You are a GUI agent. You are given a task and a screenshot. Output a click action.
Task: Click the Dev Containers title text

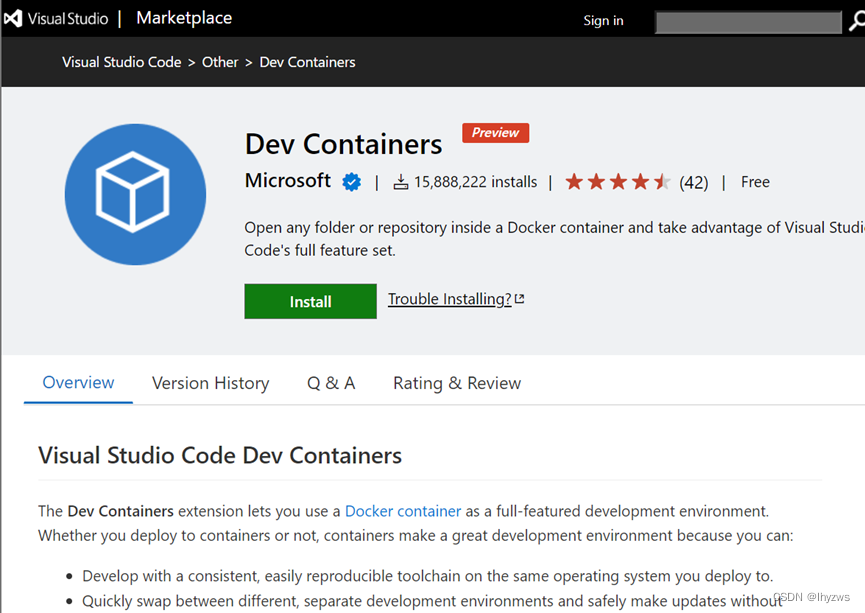click(343, 144)
